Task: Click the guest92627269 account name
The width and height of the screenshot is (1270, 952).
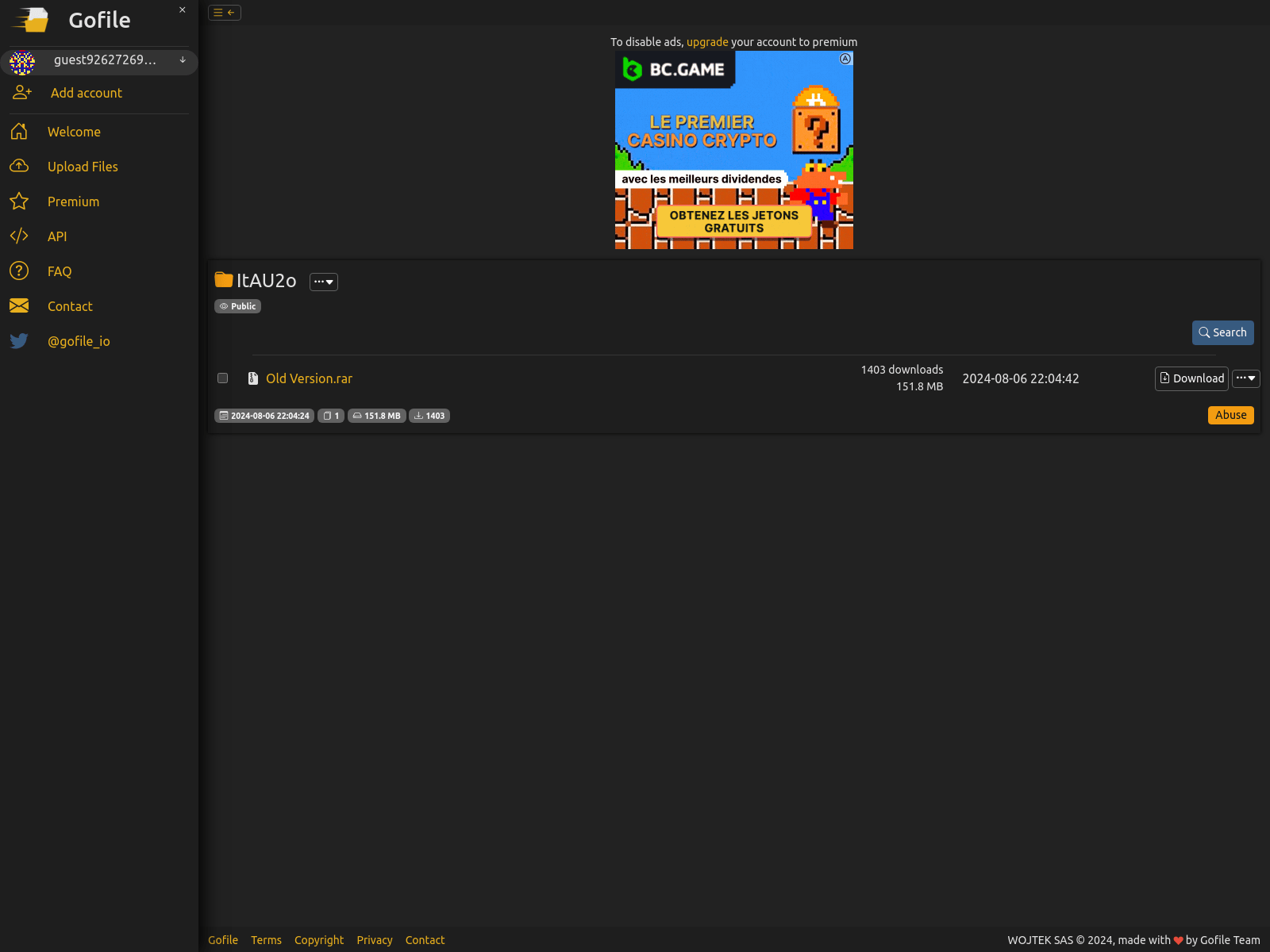Action: (105, 59)
